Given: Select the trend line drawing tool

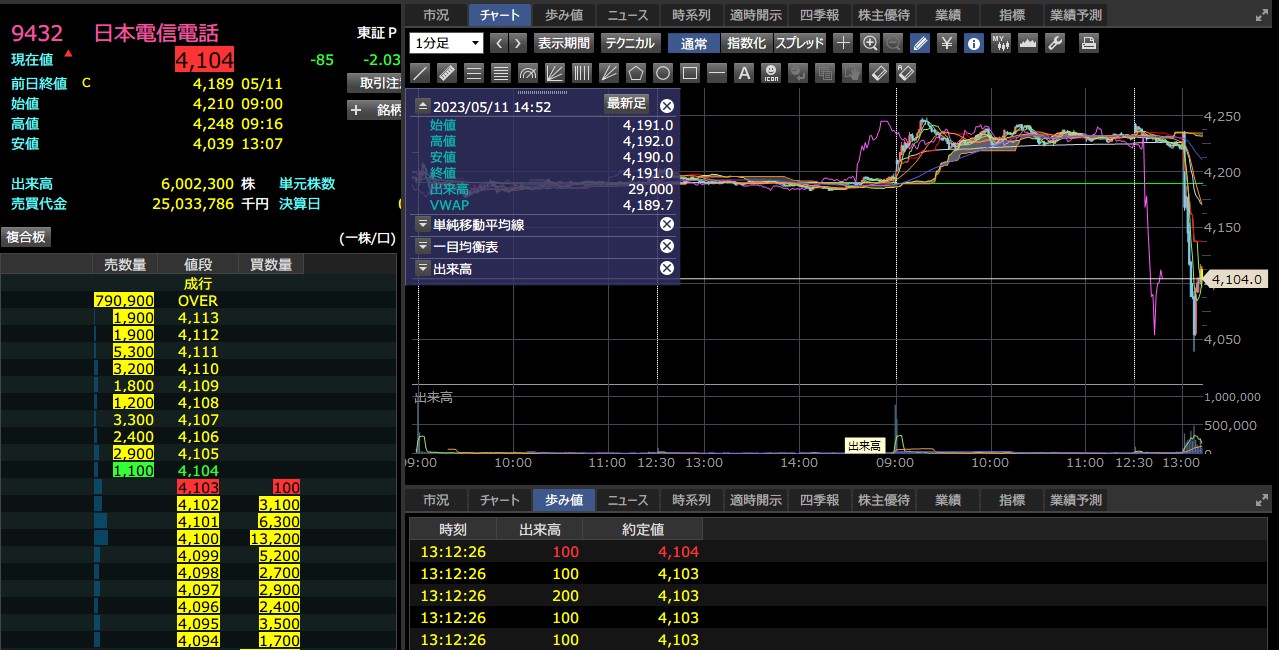Looking at the screenshot, I should (420, 73).
